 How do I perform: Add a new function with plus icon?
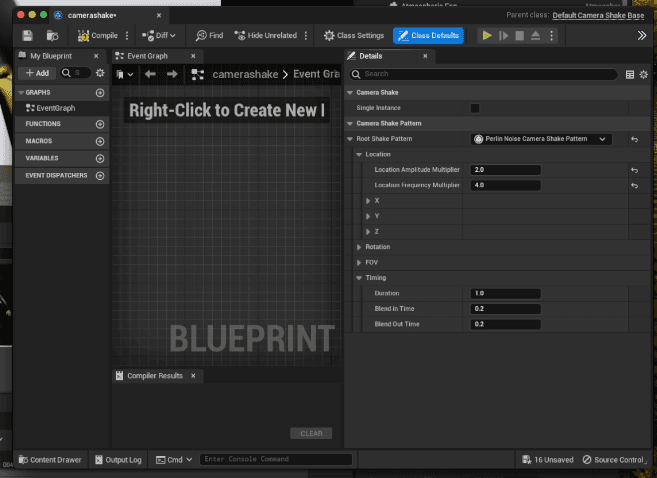(99, 124)
